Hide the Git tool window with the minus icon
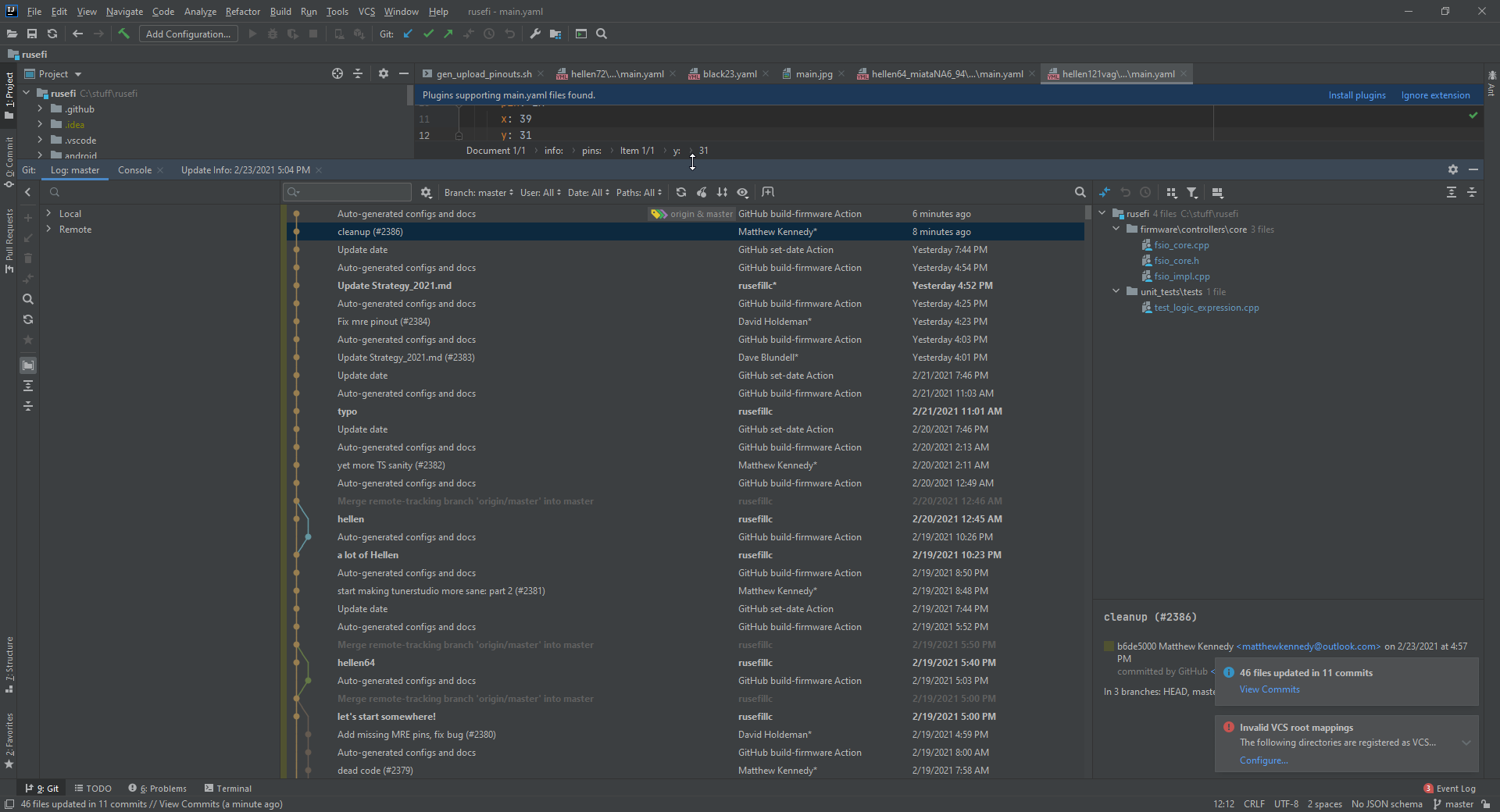Viewport: 1500px width, 812px height. (x=1473, y=169)
